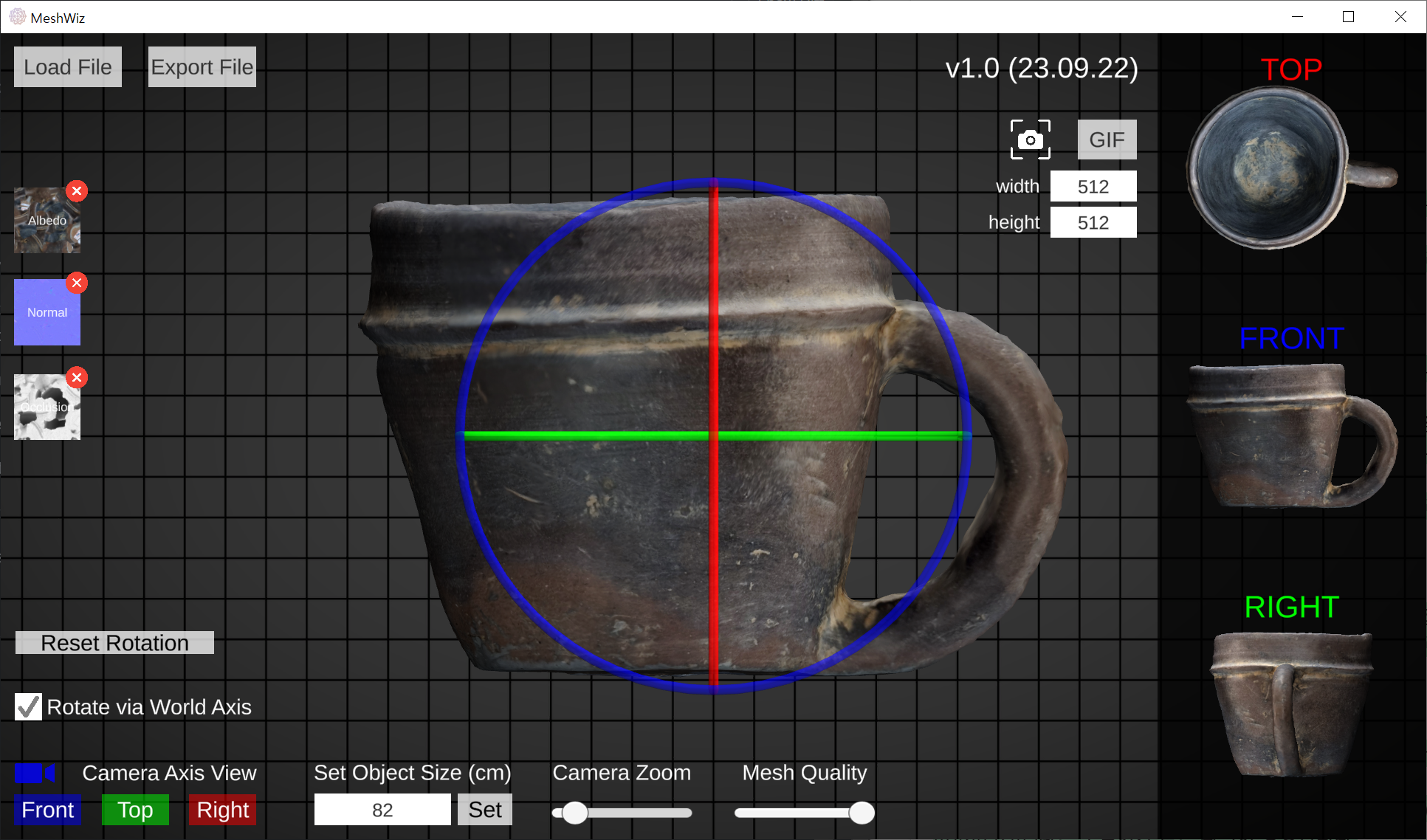Click the FRONT preview thumbnail of the cup

1291,436
